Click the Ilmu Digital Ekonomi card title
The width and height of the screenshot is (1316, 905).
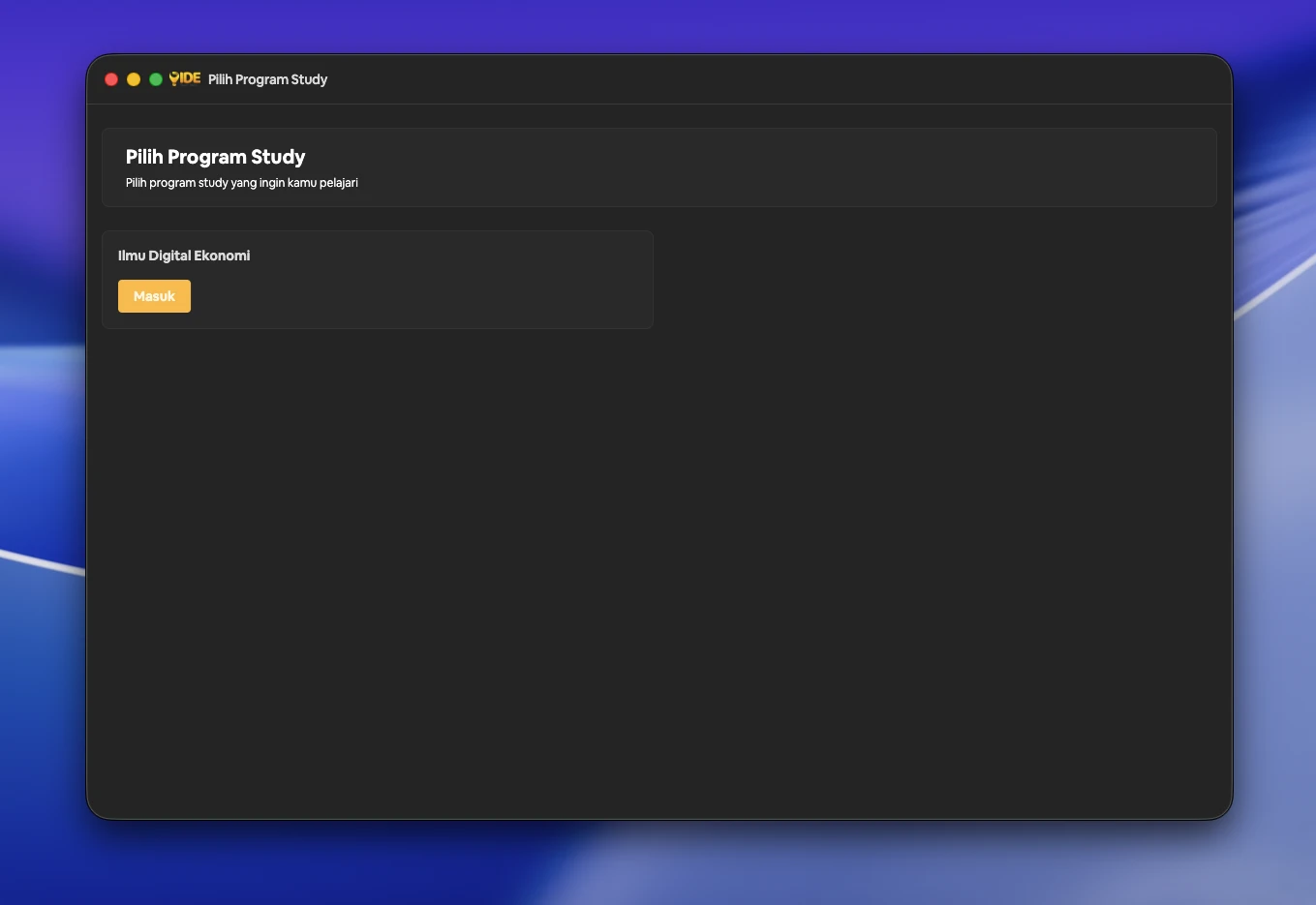pos(184,256)
